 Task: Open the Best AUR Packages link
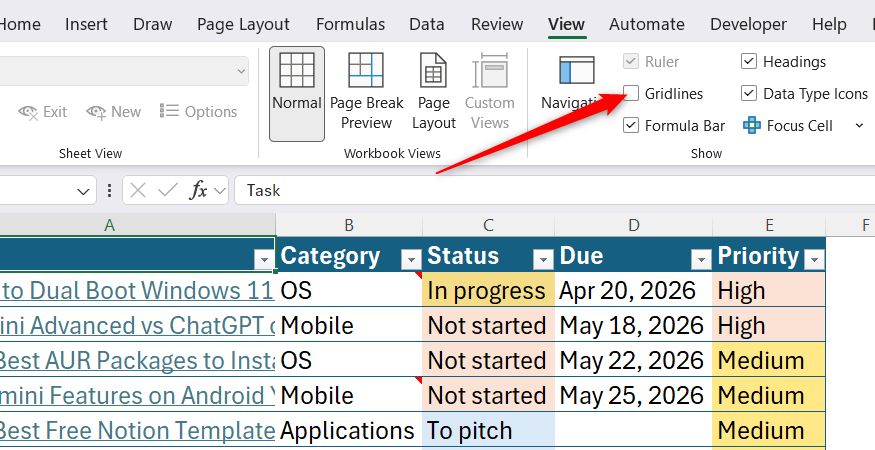point(137,361)
